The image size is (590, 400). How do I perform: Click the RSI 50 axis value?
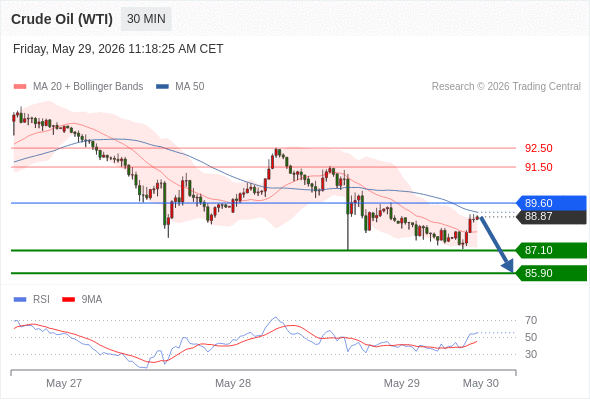tap(531, 338)
